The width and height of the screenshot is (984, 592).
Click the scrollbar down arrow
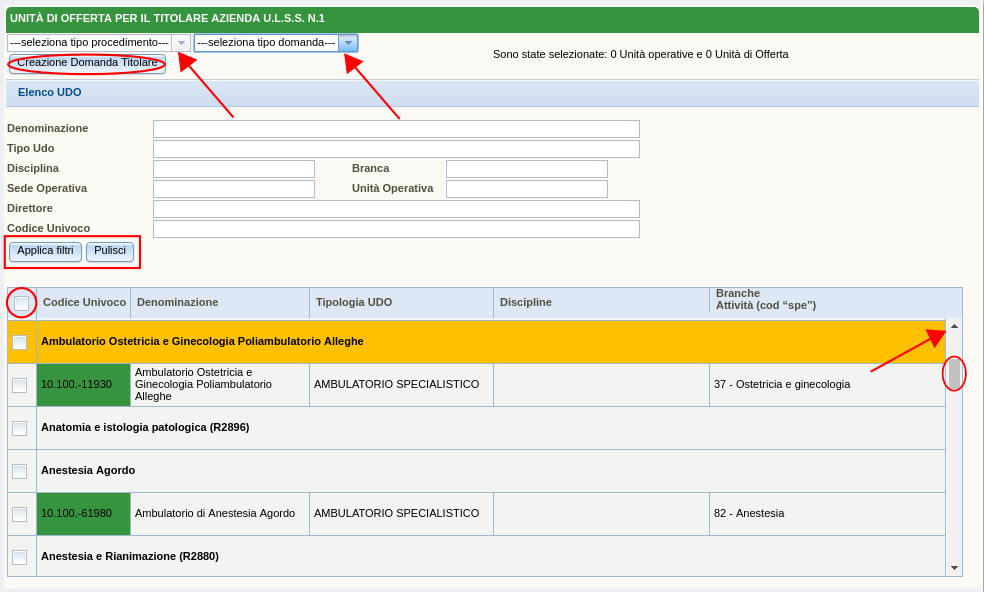954,568
